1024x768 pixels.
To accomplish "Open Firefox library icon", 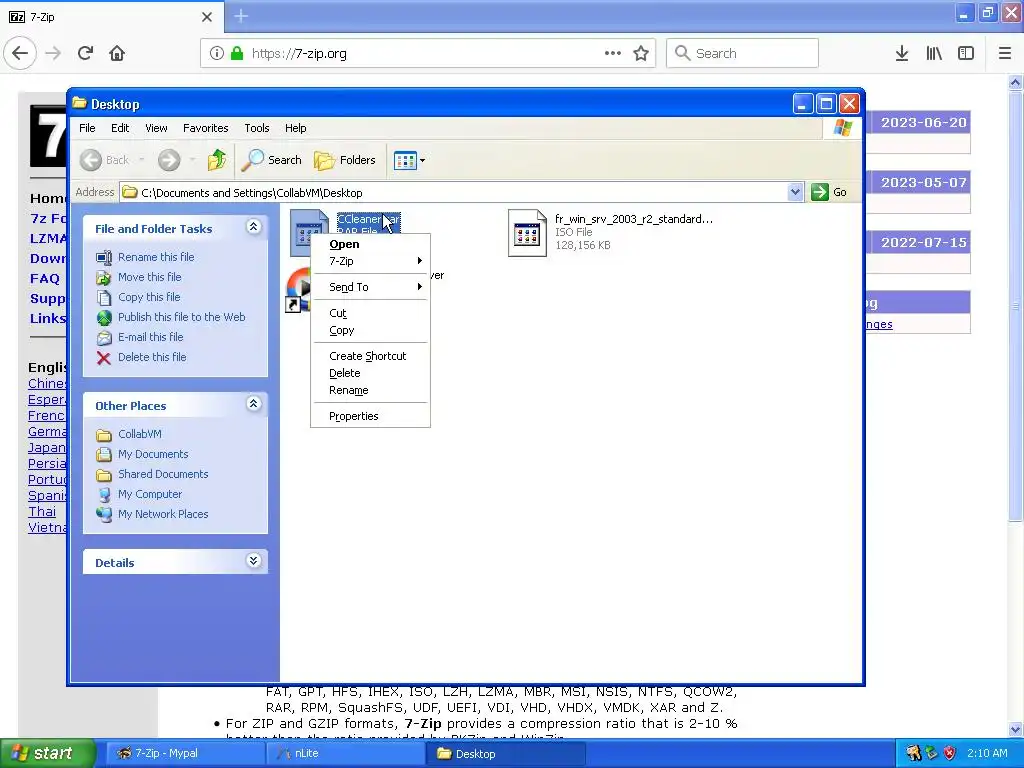I will click(x=934, y=53).
